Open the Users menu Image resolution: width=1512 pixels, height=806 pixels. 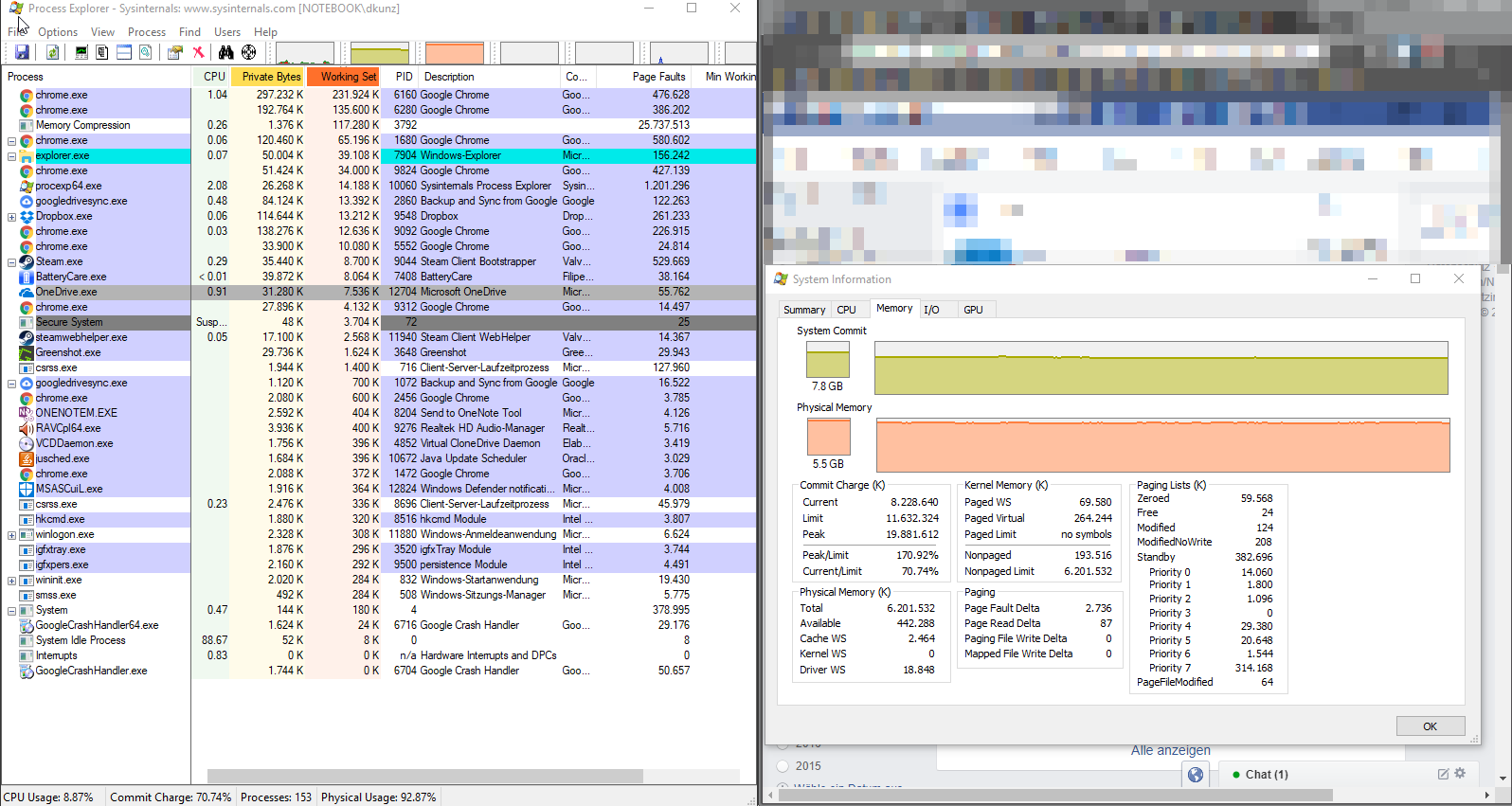tap(227, 32)
